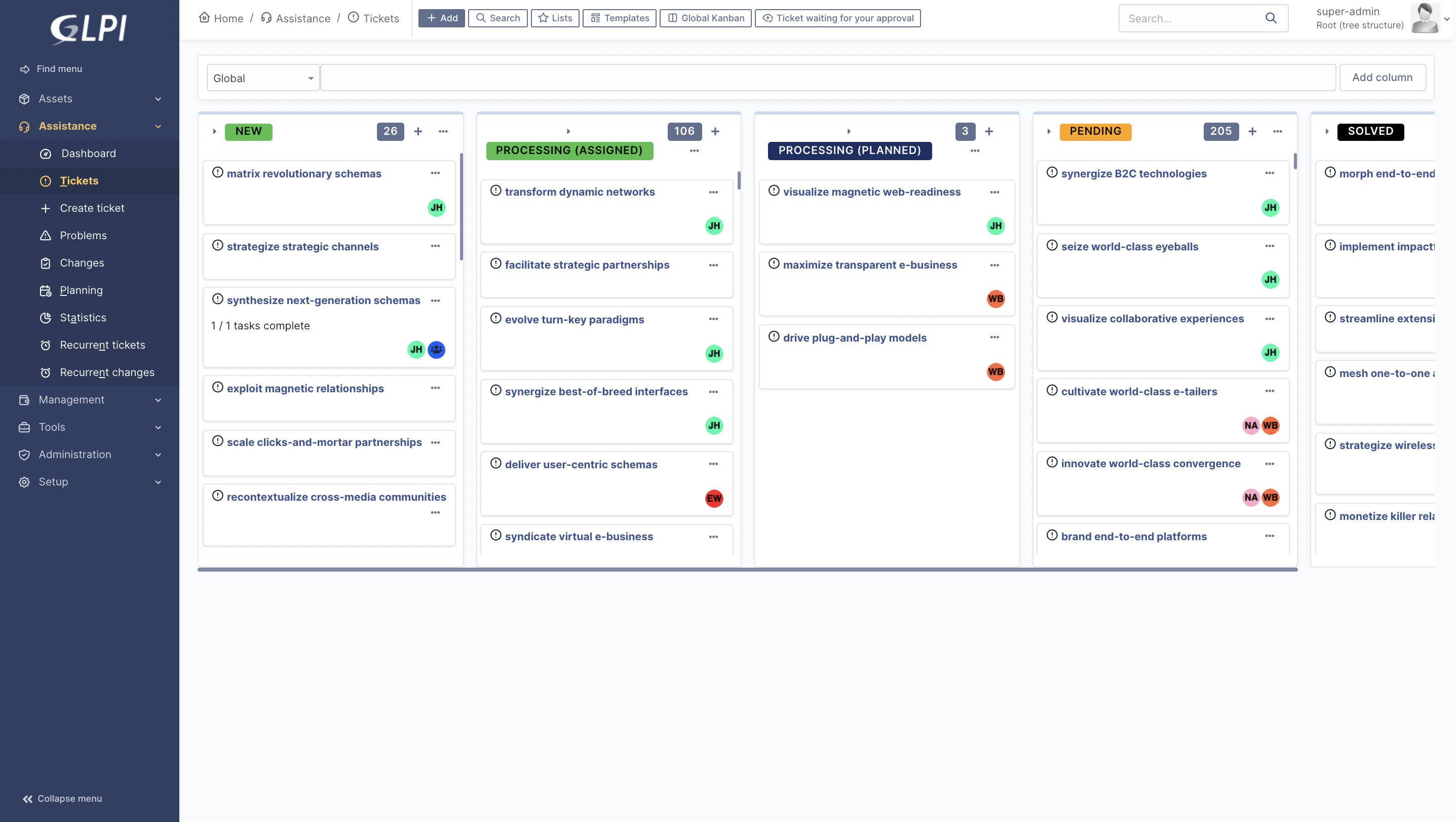Click the Add column button
Screen dimensions: 1456x822
(x=1383, y=77)
